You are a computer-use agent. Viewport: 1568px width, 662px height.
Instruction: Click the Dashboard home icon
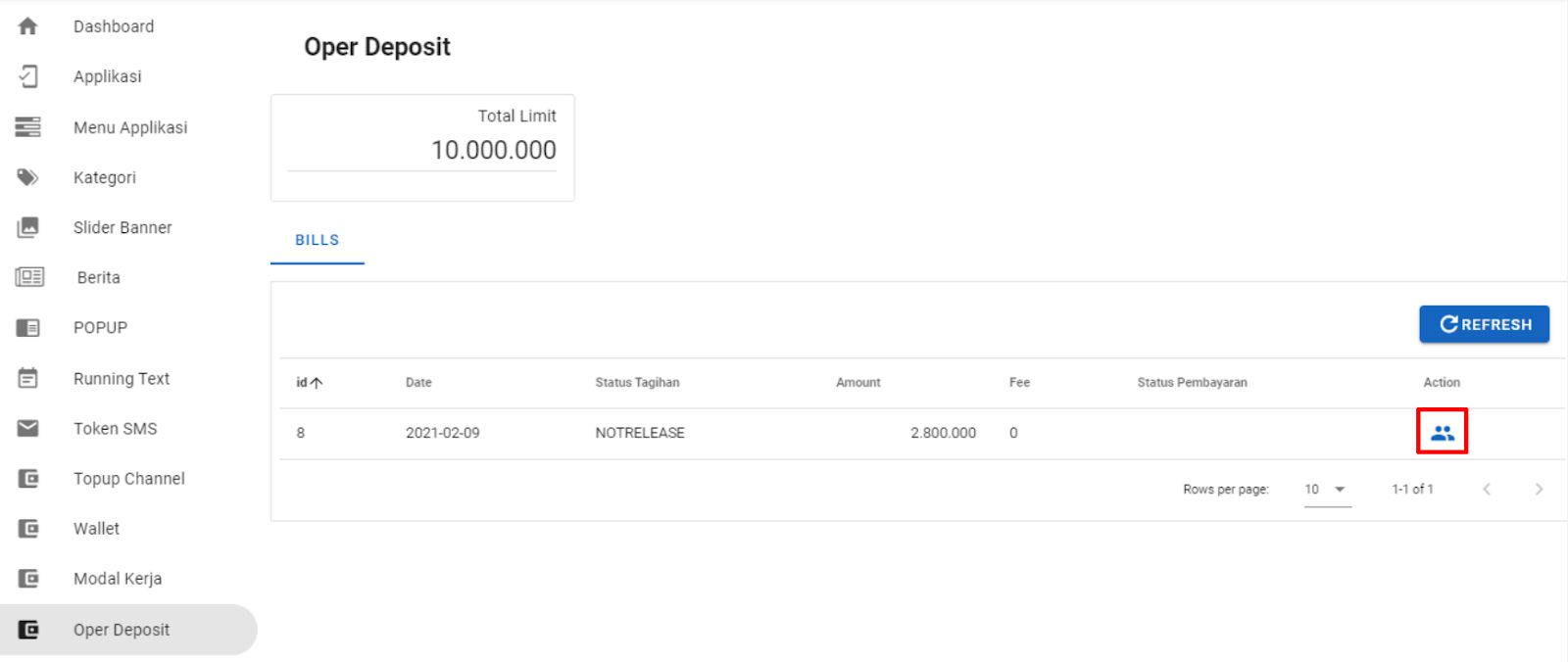point(28,26)
